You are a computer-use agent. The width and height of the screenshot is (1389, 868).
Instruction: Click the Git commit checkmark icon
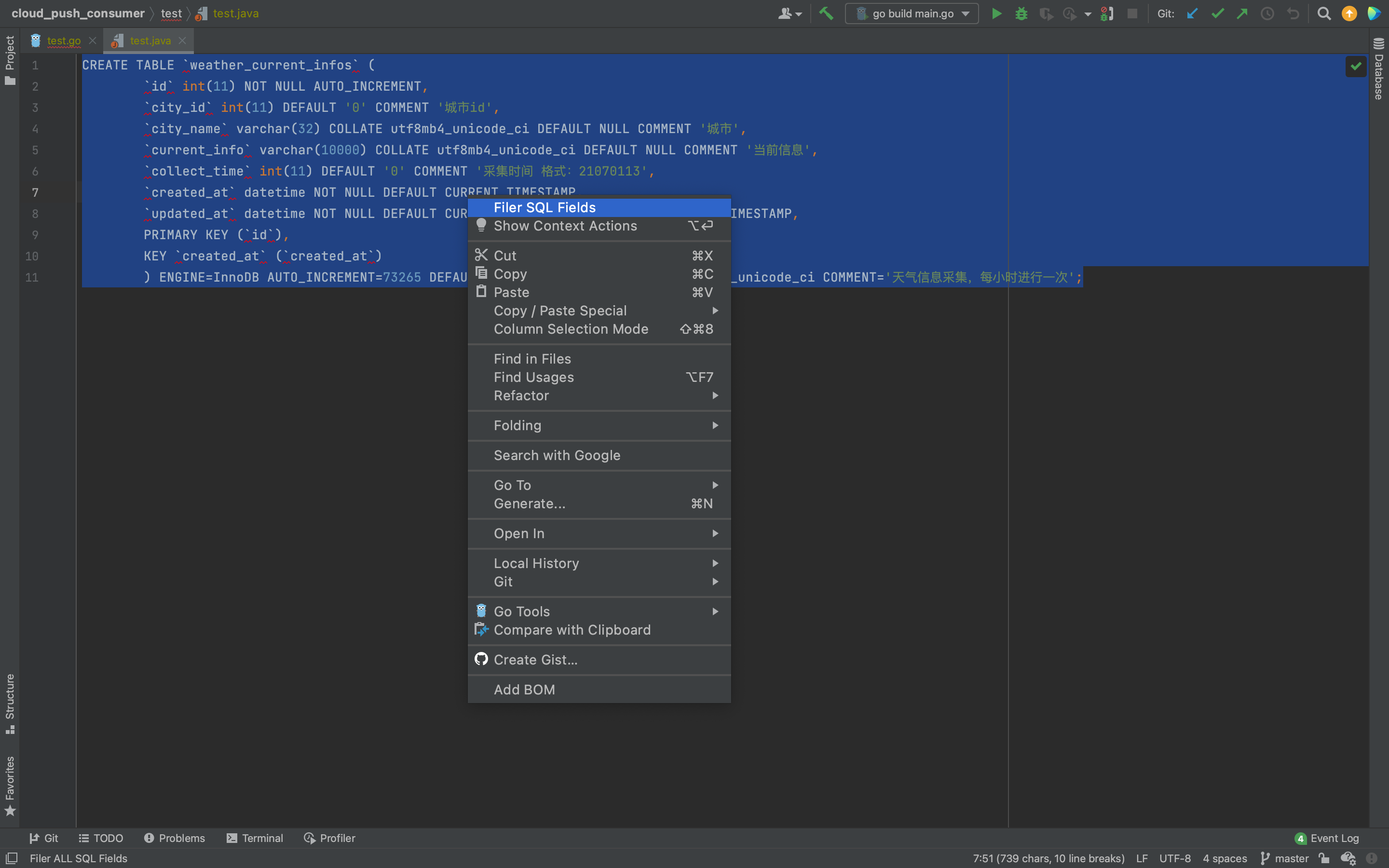click(x=1217, y=14)
